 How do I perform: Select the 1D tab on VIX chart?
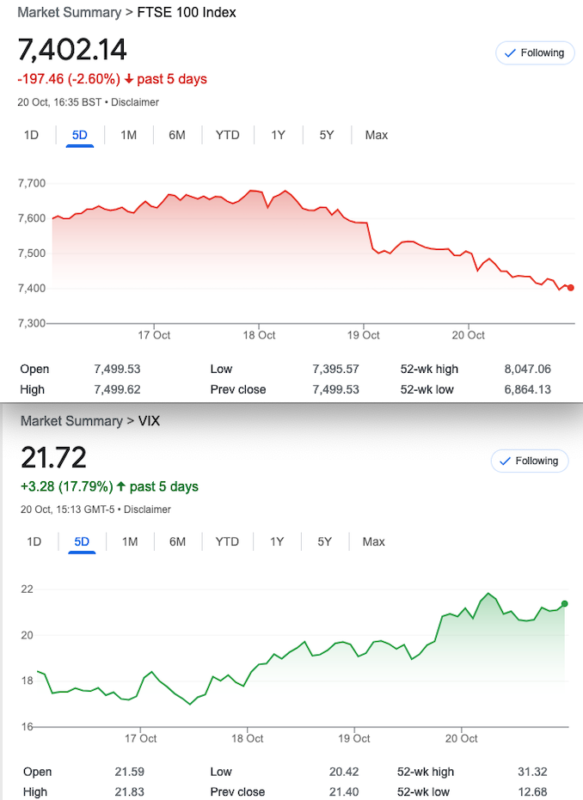(34, 542)
